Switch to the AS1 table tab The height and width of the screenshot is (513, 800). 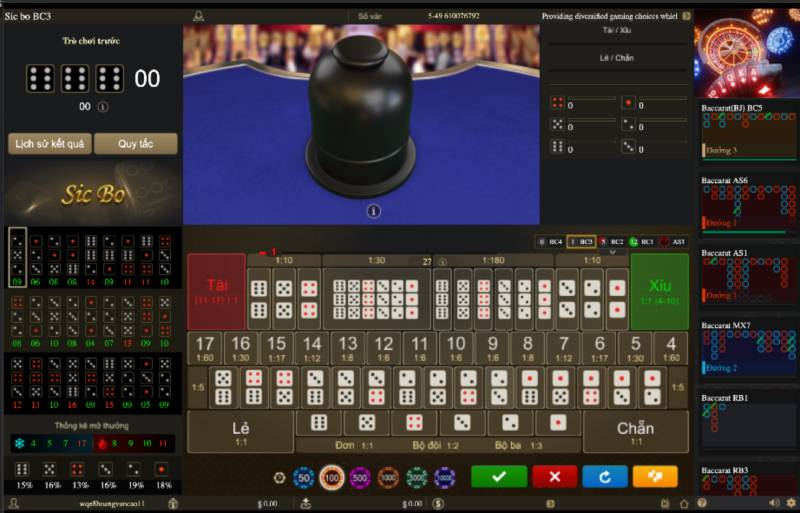click(x=673, y=242)
